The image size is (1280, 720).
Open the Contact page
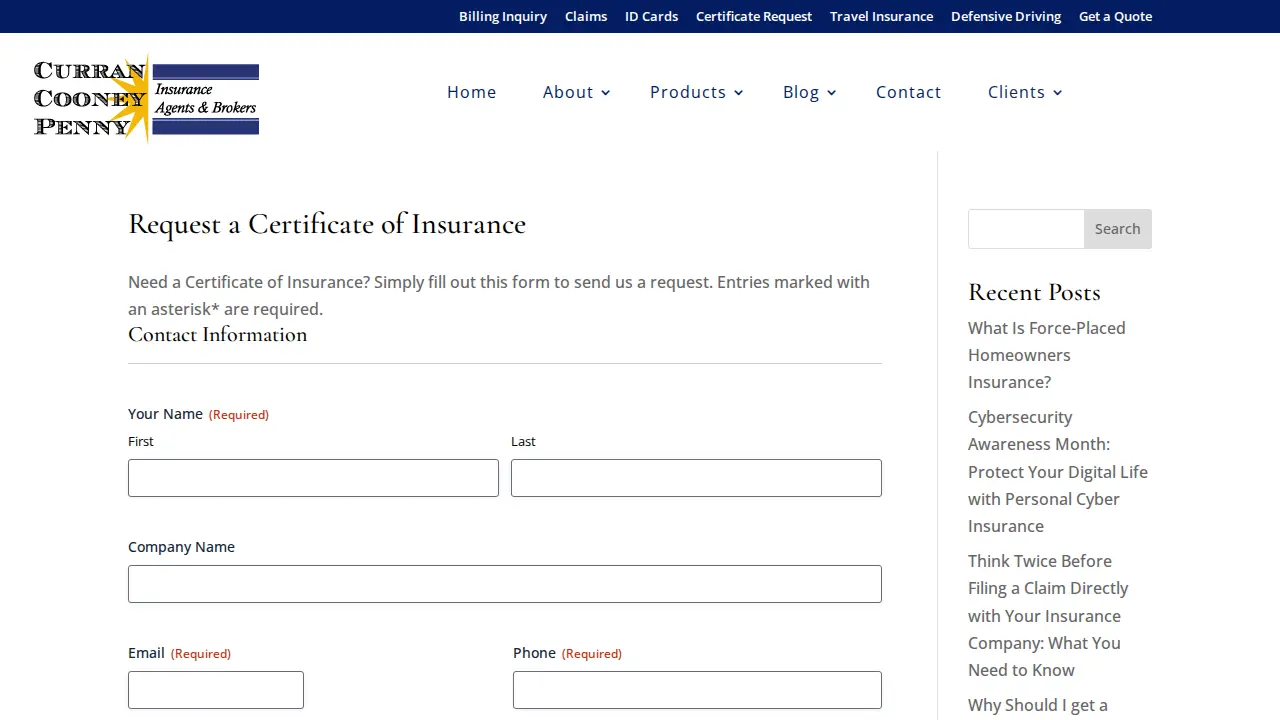point(909,92)
